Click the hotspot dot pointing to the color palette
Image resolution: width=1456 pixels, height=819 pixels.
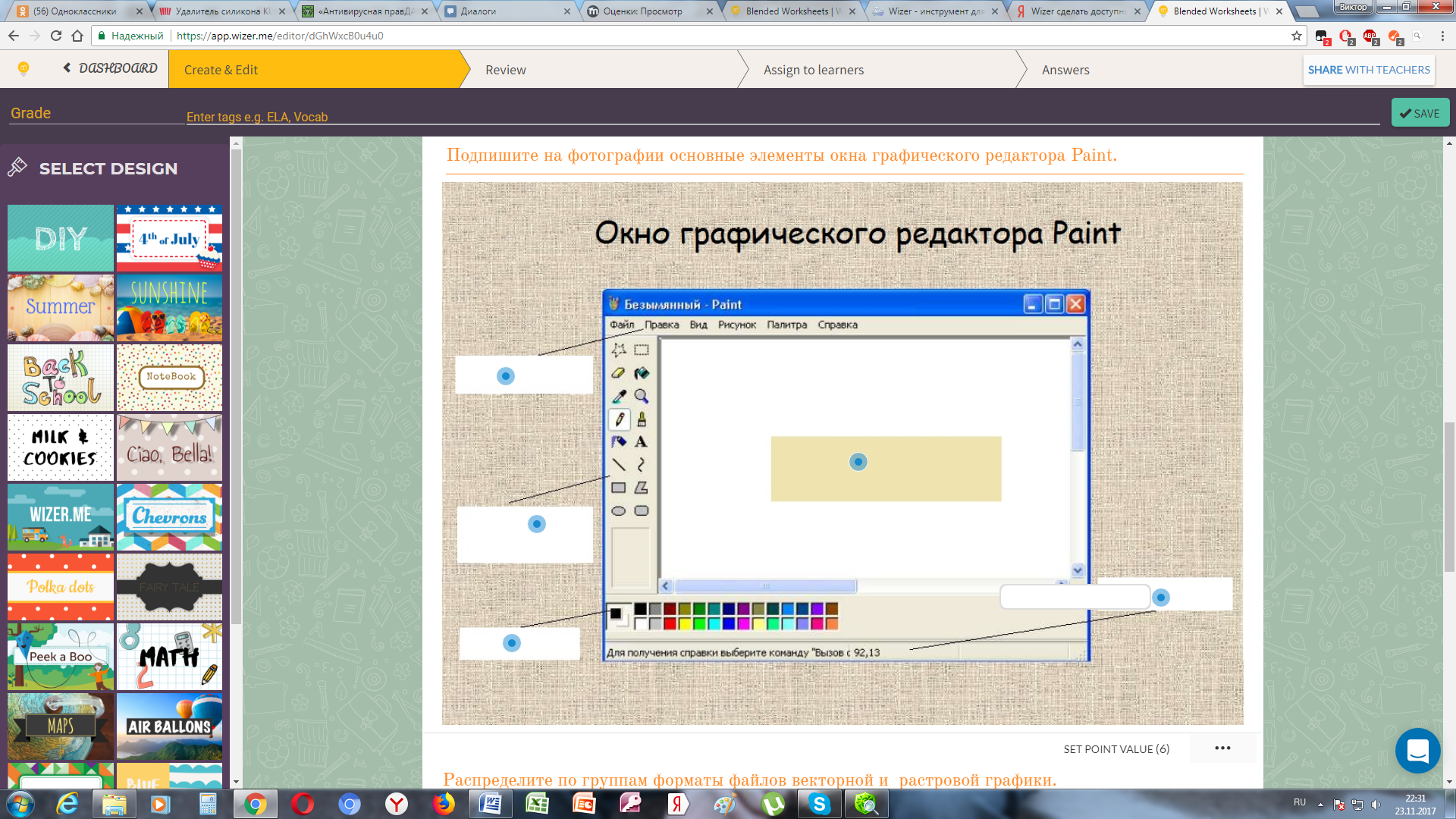512,643
